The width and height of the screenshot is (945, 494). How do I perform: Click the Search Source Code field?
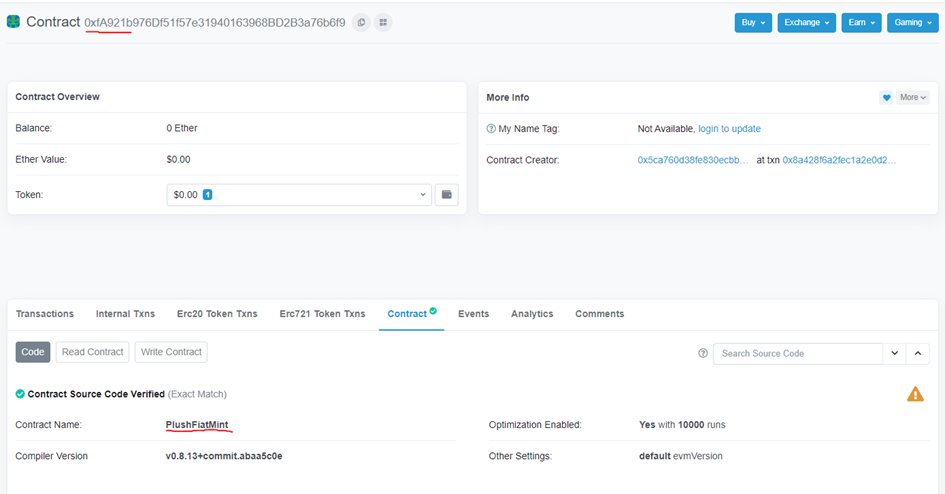click(x=798, y=354)
